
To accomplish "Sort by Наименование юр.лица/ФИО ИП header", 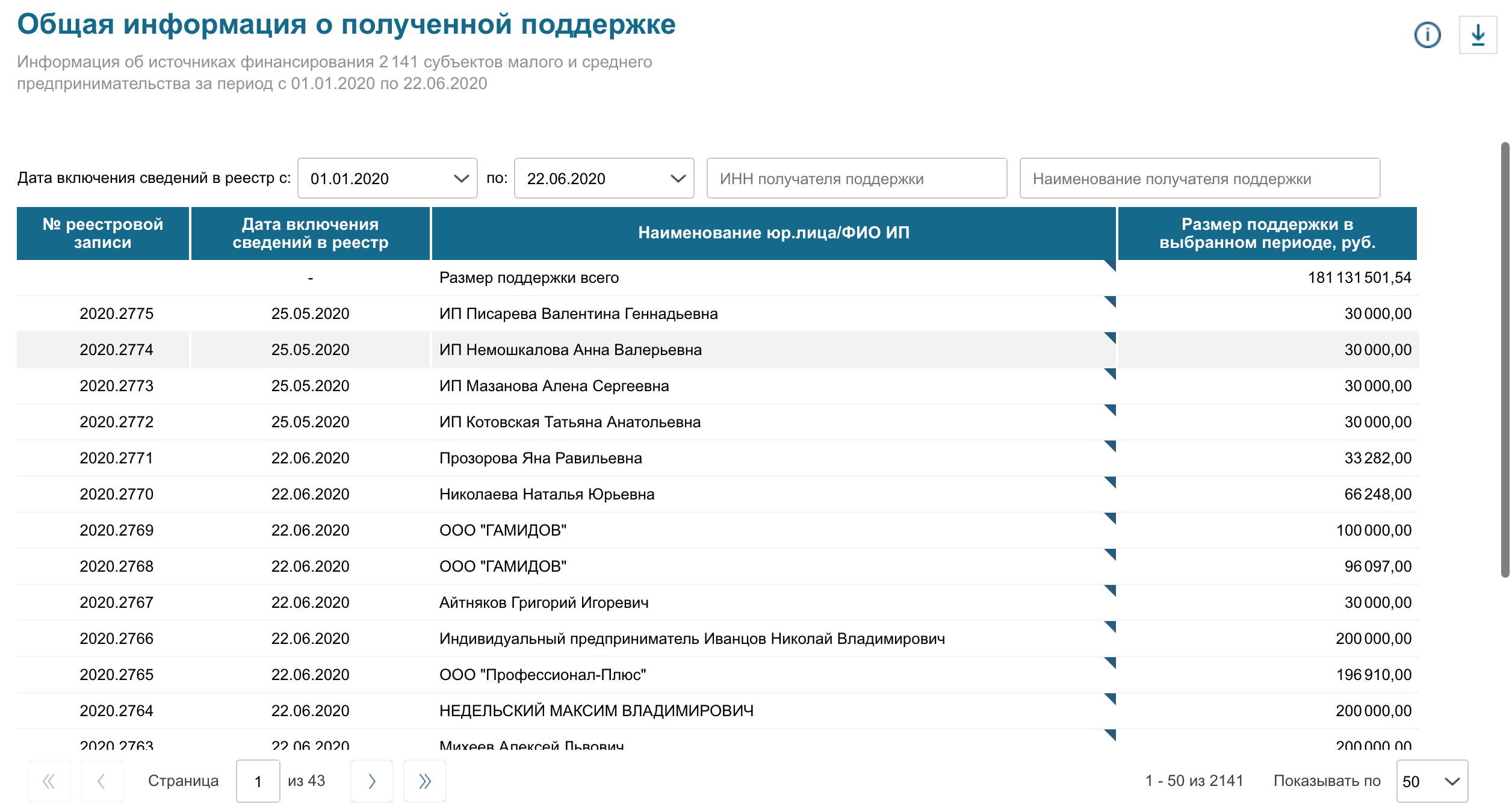I will coord(774,233).
